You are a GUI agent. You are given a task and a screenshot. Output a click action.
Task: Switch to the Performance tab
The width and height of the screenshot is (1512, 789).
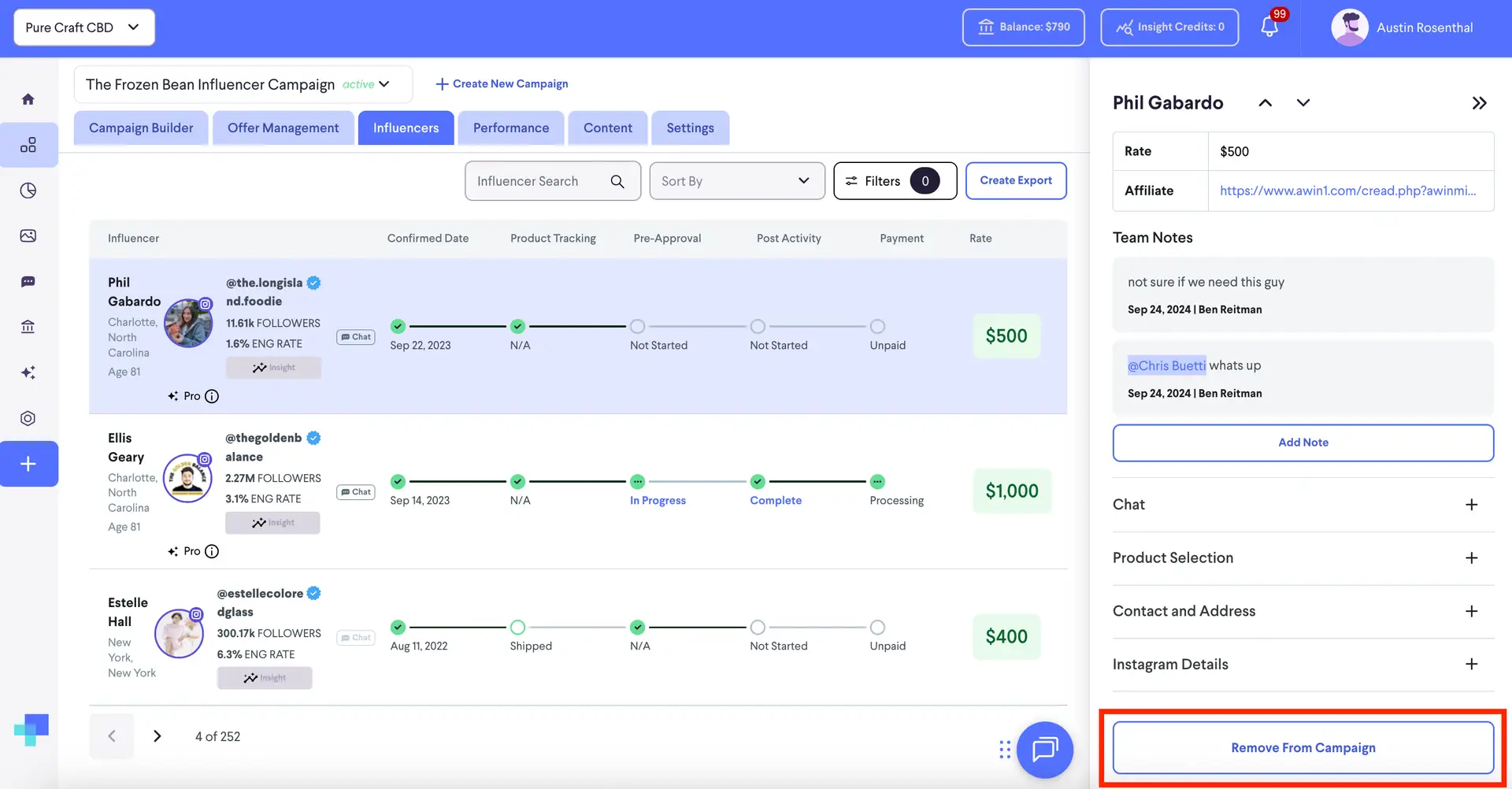coord(510,128)
